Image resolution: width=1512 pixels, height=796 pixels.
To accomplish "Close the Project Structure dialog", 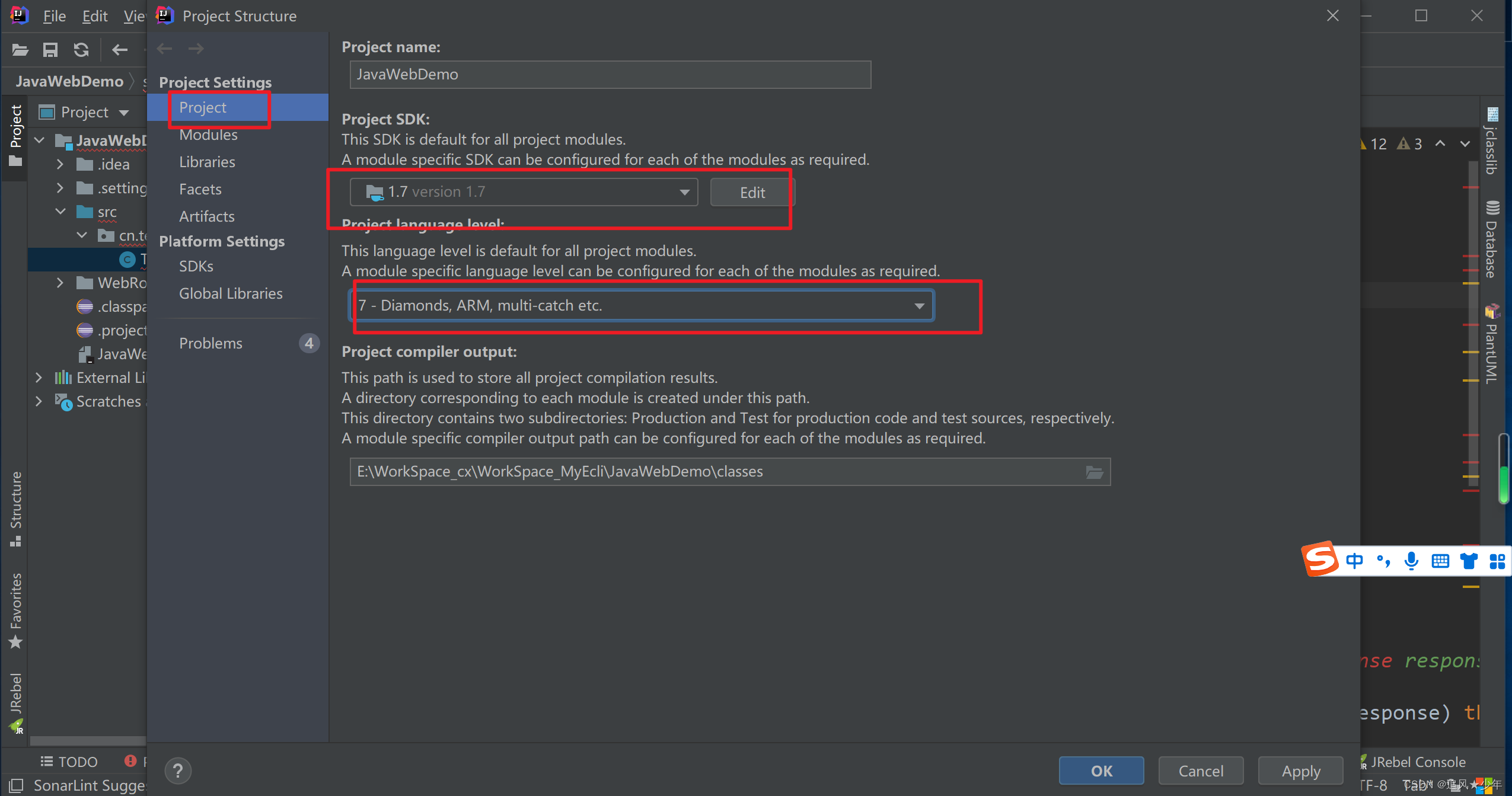I will pyautogui.click(x=1332, y=16).
